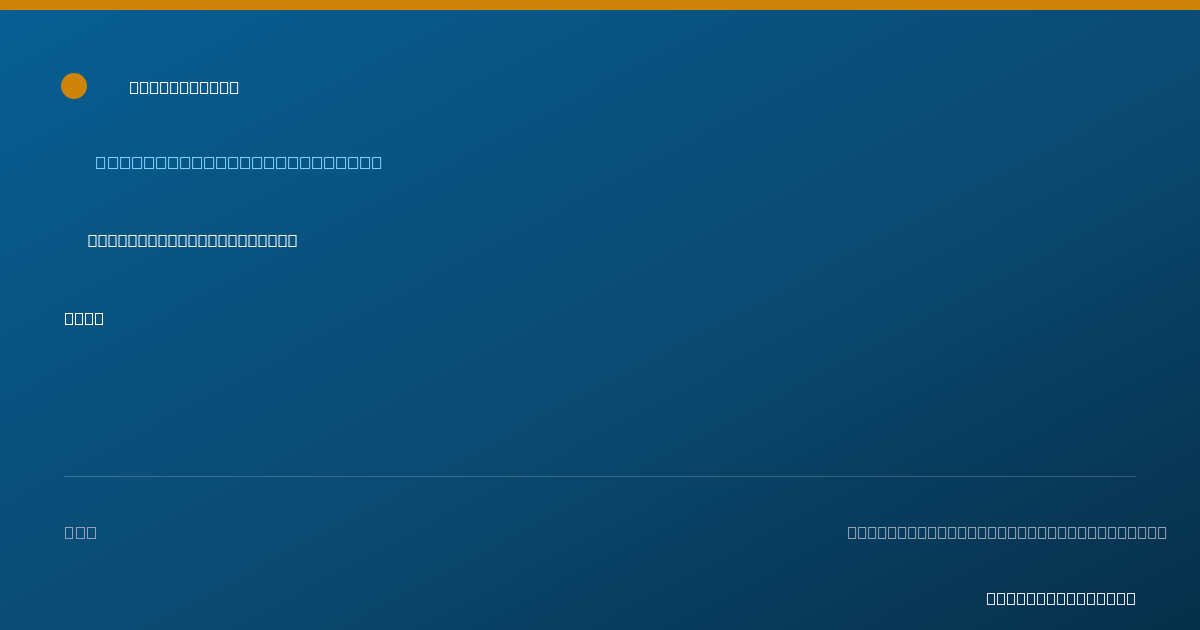The height and width of the screenshot is (630, 1200).
Task: Select the white title text beside orange circle
Action: coord(184,87)
